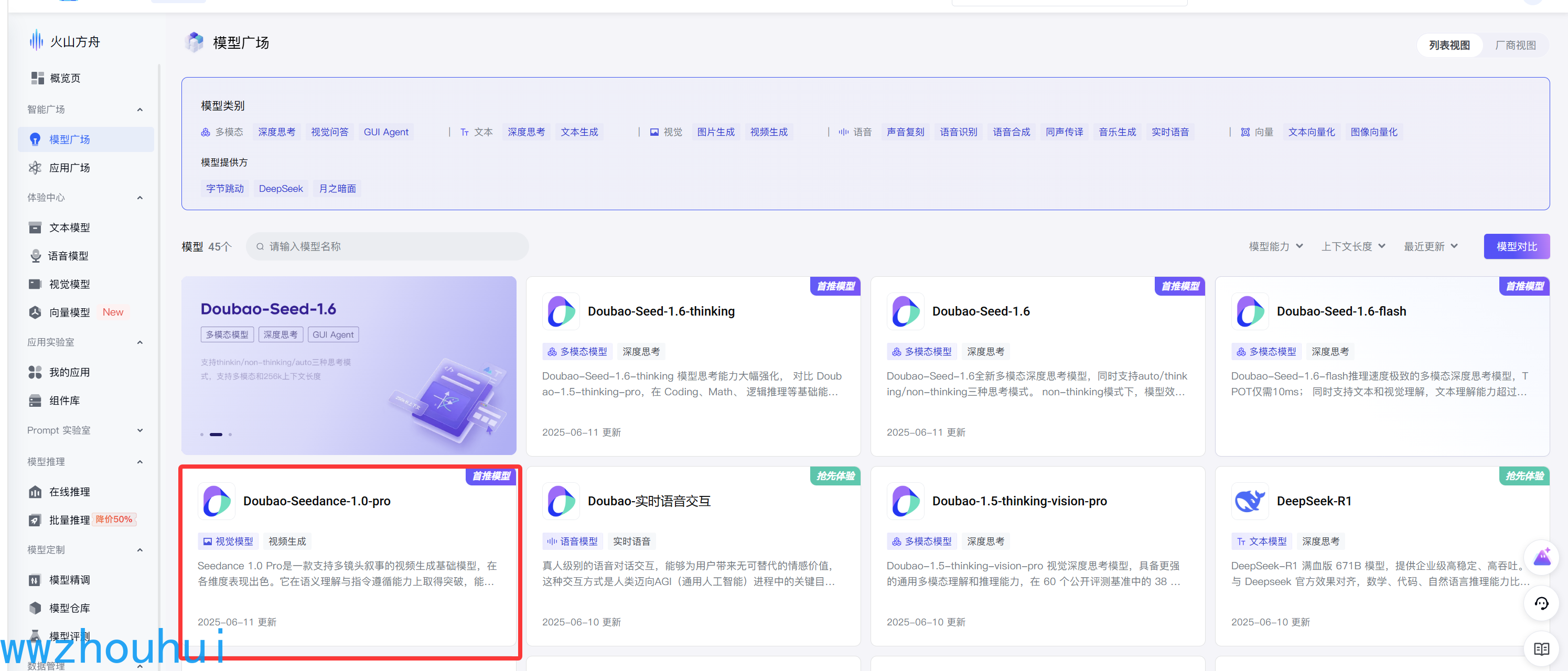
Task: Click the 我的应用 sidebar icon
Action: coord(35,372)
